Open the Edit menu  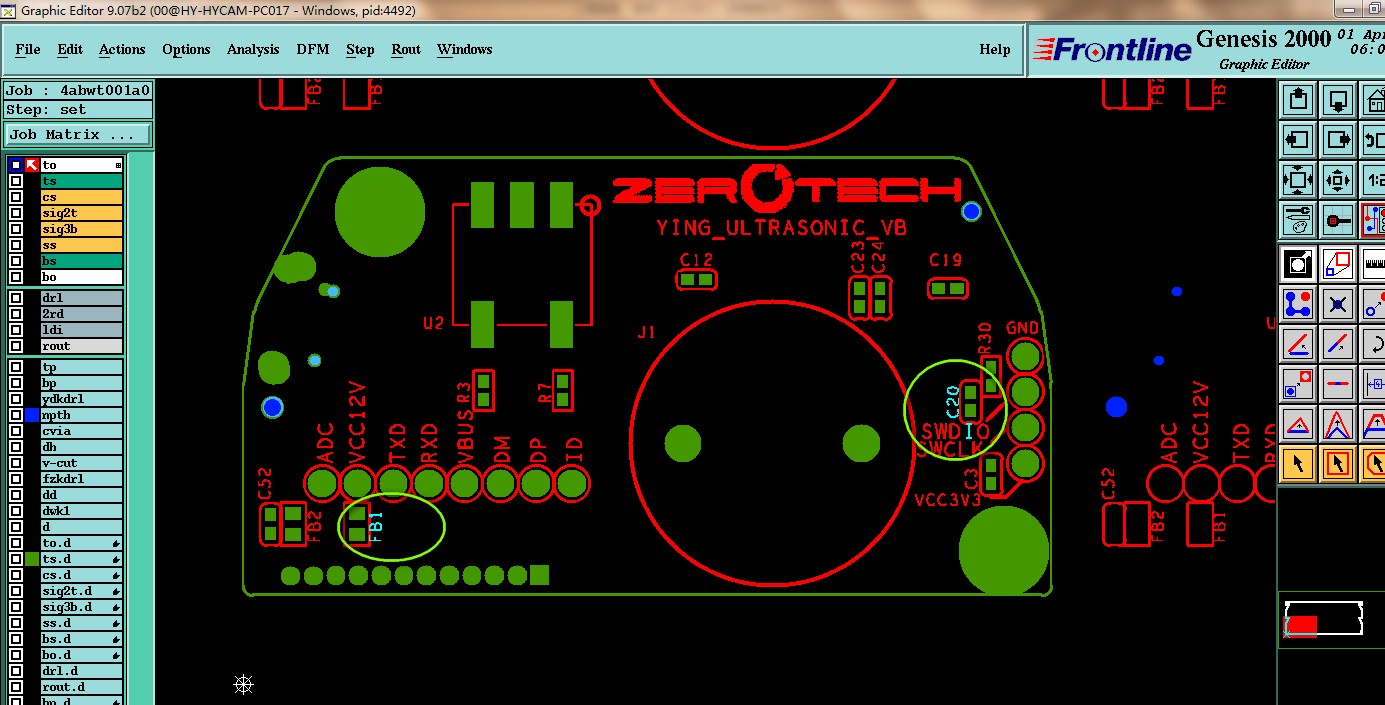[x=70, y=49]
